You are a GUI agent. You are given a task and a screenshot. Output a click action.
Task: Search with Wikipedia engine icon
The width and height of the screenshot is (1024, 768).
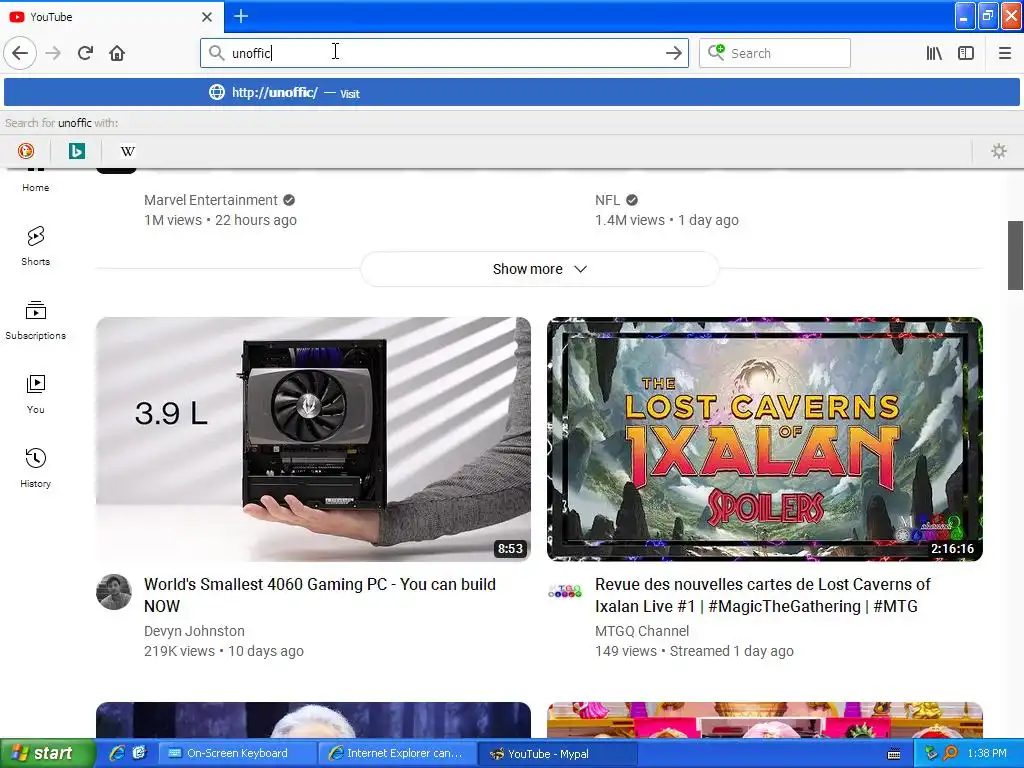pos(127,151)
